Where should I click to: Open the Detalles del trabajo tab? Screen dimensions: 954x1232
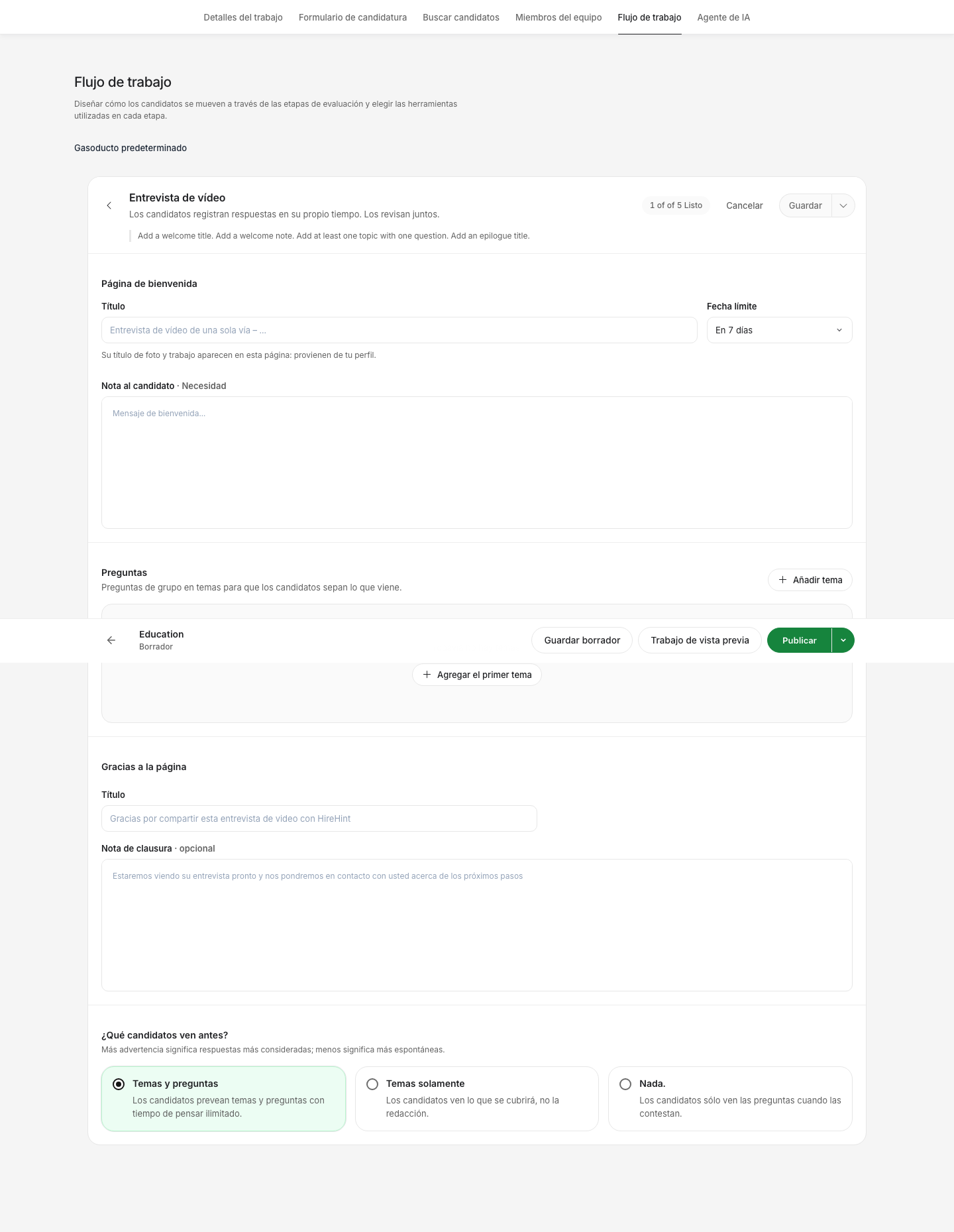click(x=243, y=17)
